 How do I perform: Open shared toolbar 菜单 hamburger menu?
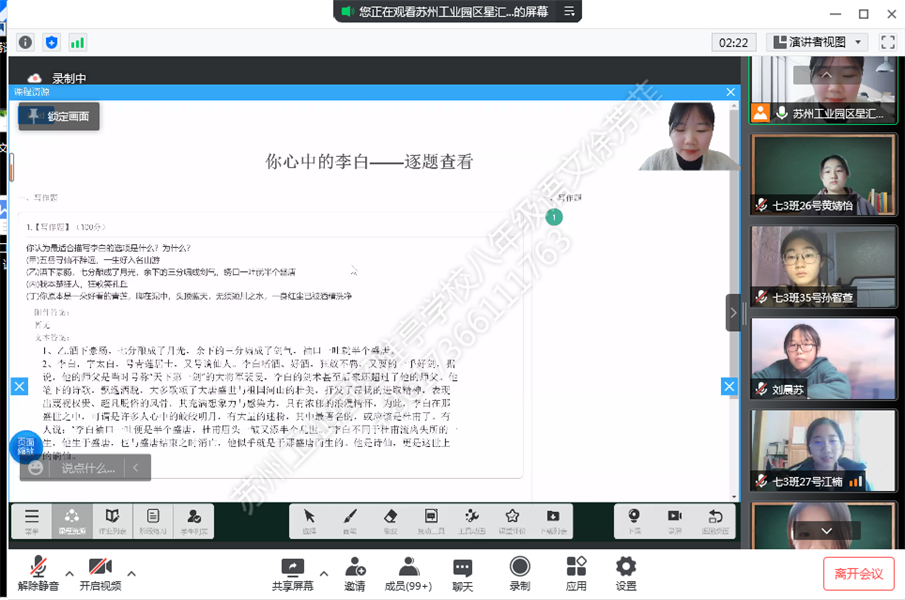point(32,521)
